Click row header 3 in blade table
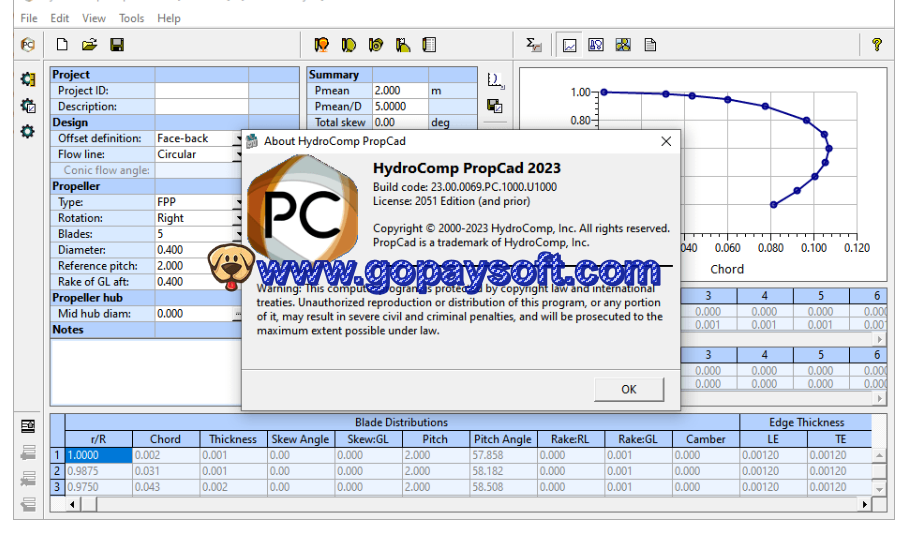 coord(57,487)
